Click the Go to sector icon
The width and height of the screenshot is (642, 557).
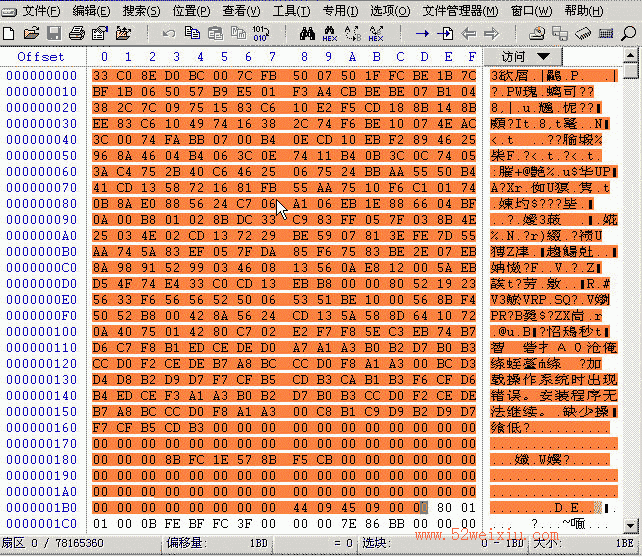coord(445,33)
